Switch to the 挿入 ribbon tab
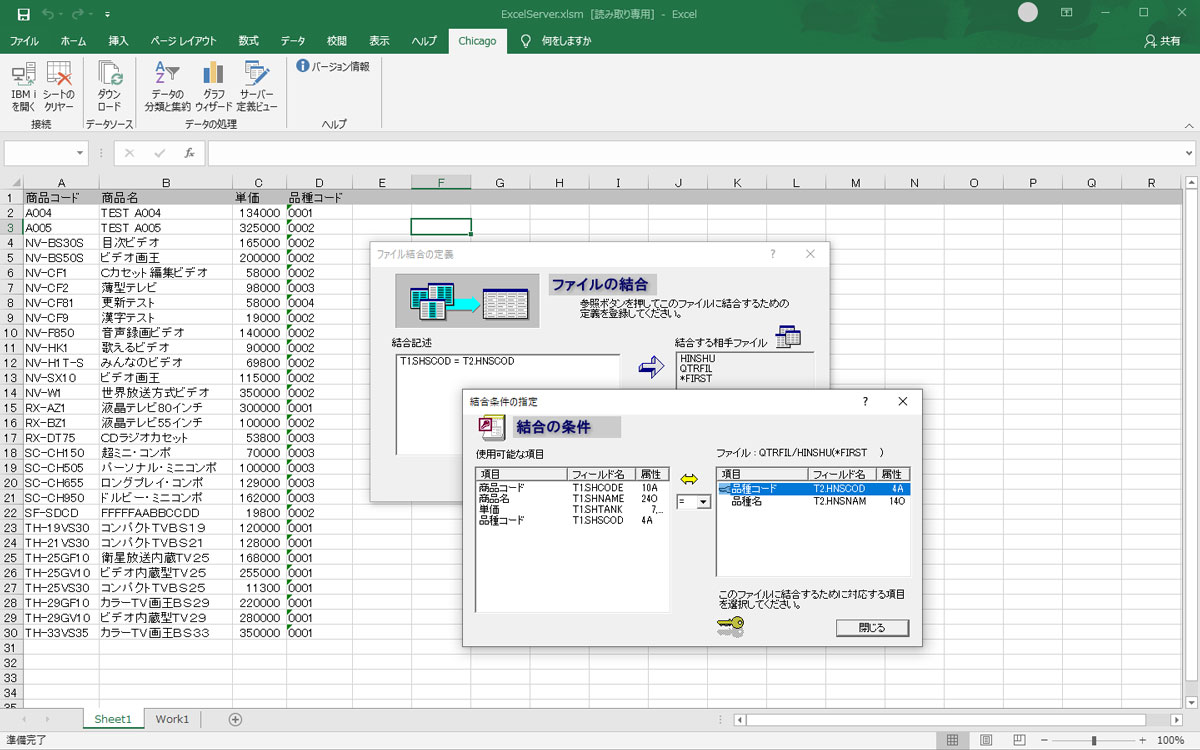 click(x=118, y=41)
